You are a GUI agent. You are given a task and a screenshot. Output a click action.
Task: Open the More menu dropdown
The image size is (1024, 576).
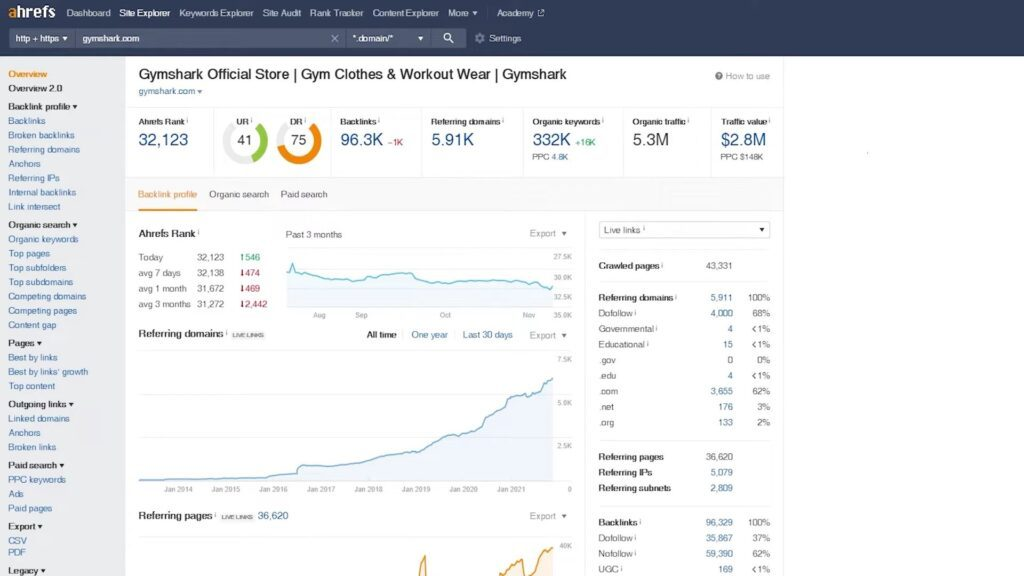[462, 13]
